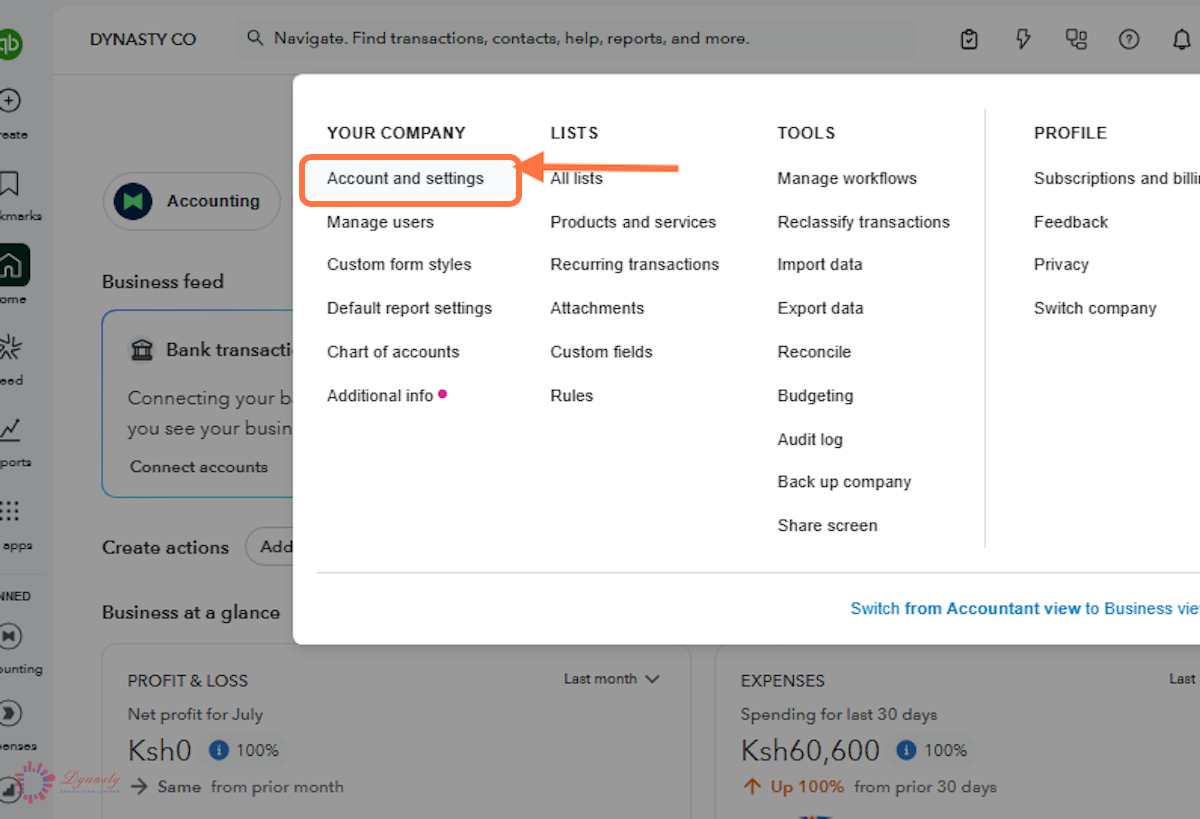Click the devices icon in header
The height and width of the screenshot is (819, 1200).
[1076, 39]
